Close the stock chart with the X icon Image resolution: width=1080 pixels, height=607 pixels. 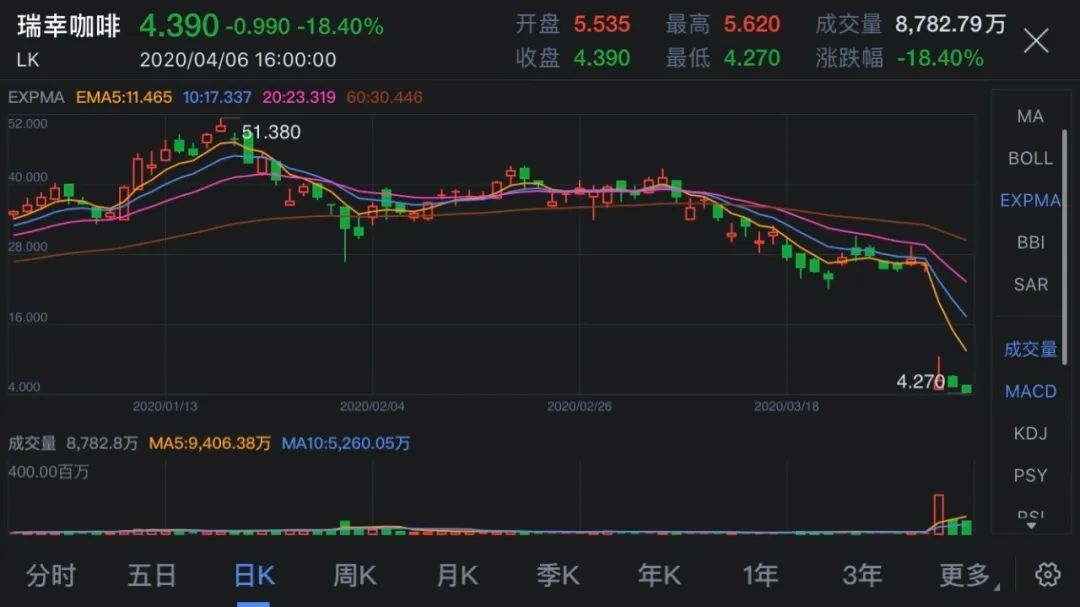(x=1035, y=41)
